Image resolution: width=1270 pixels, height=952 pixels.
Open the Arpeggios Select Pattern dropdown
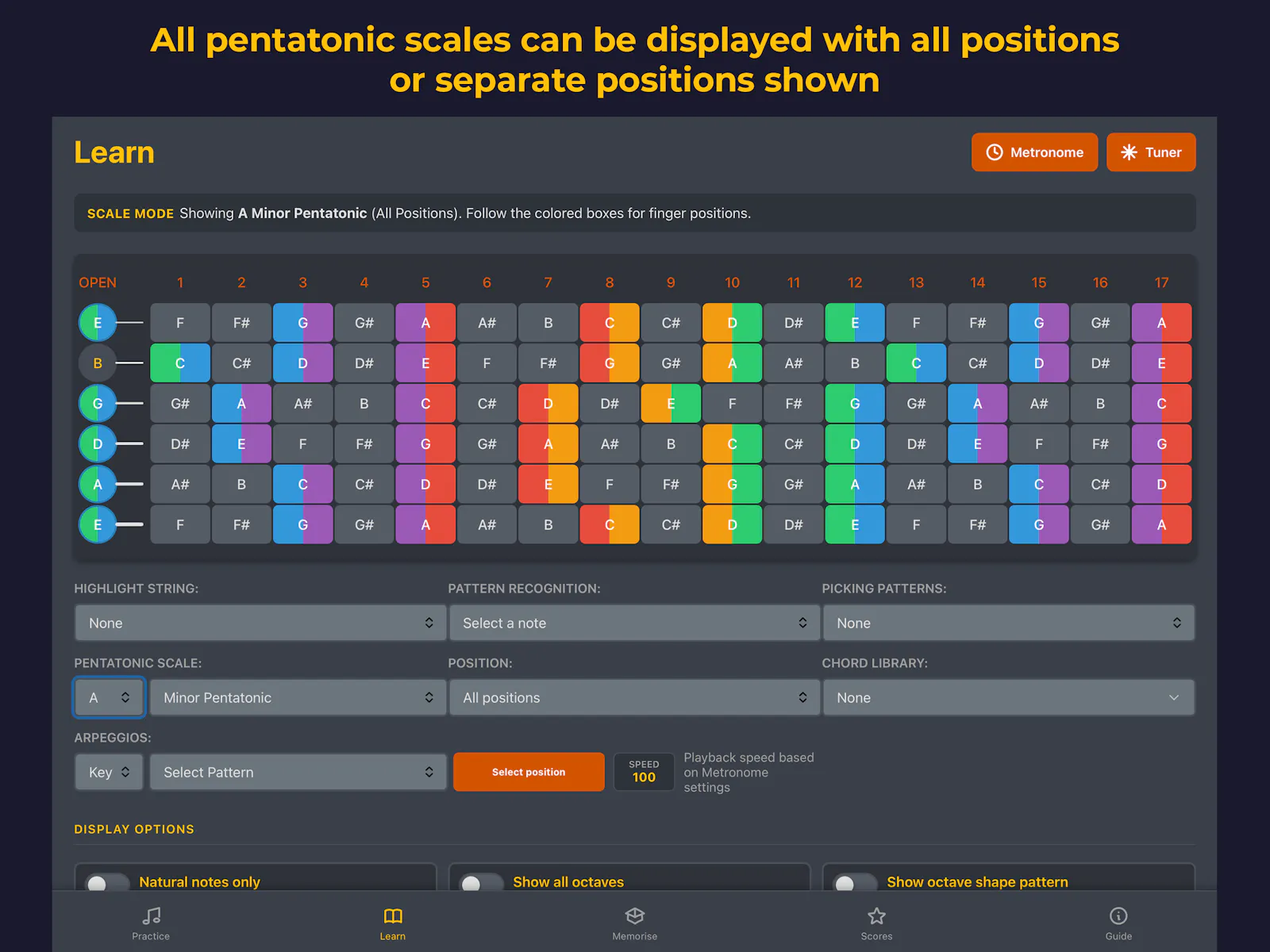click(298, 772)
